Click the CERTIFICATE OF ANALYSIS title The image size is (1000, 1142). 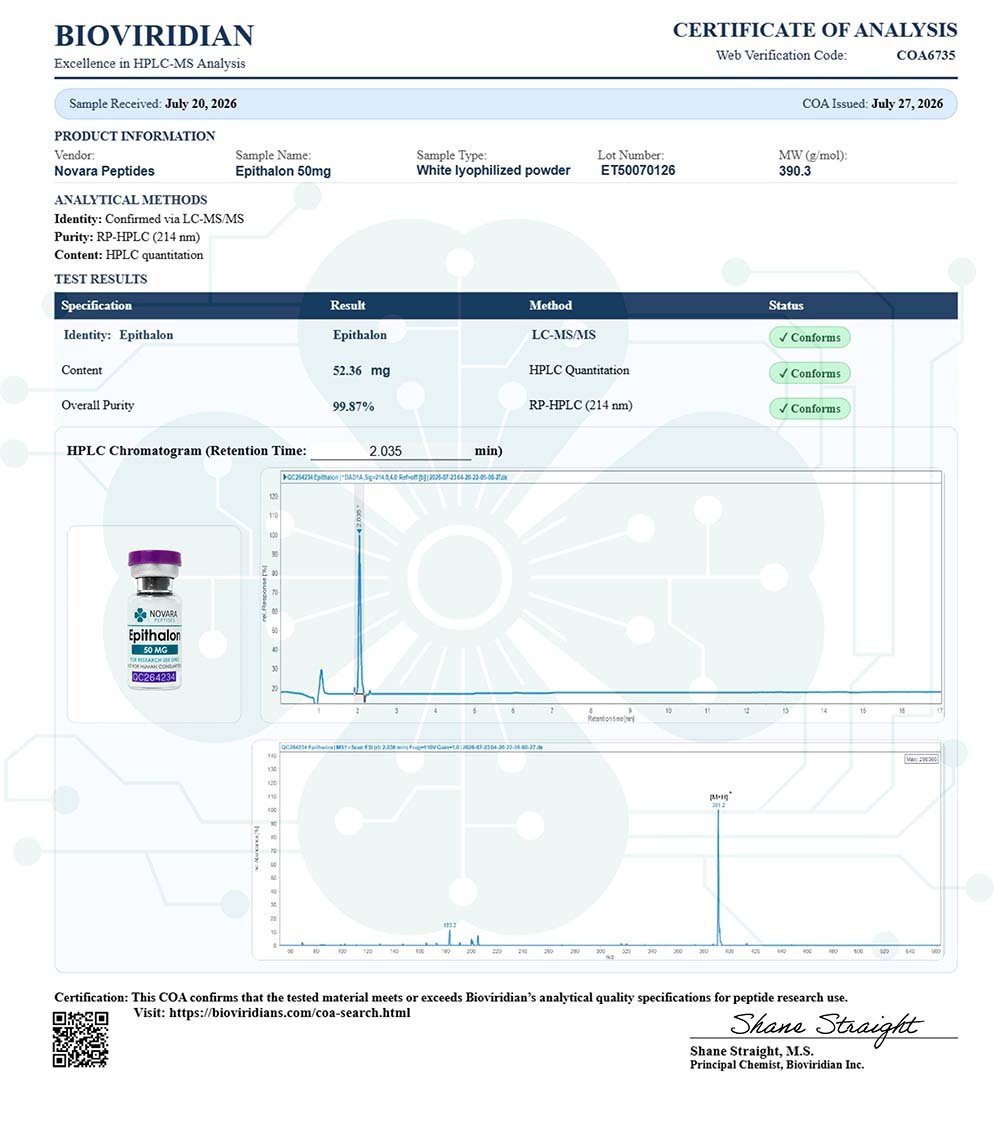click(814, 30)
